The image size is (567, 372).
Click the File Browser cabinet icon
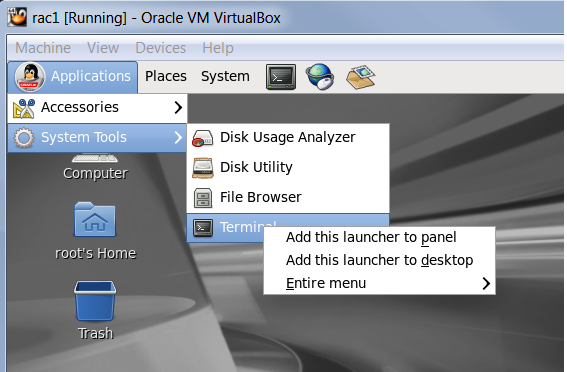202,198
